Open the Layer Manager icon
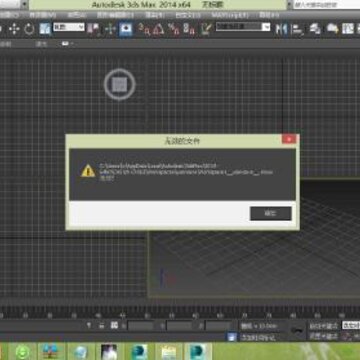 [x=315, y=29]
